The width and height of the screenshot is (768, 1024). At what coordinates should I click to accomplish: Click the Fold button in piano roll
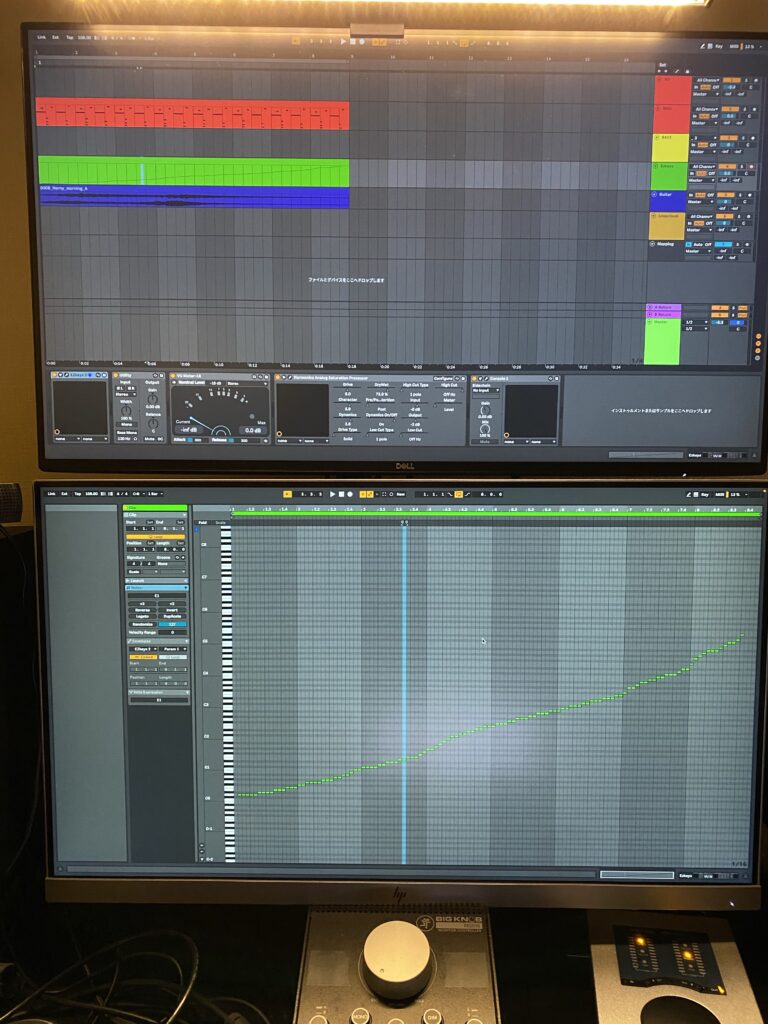point(201,522)
